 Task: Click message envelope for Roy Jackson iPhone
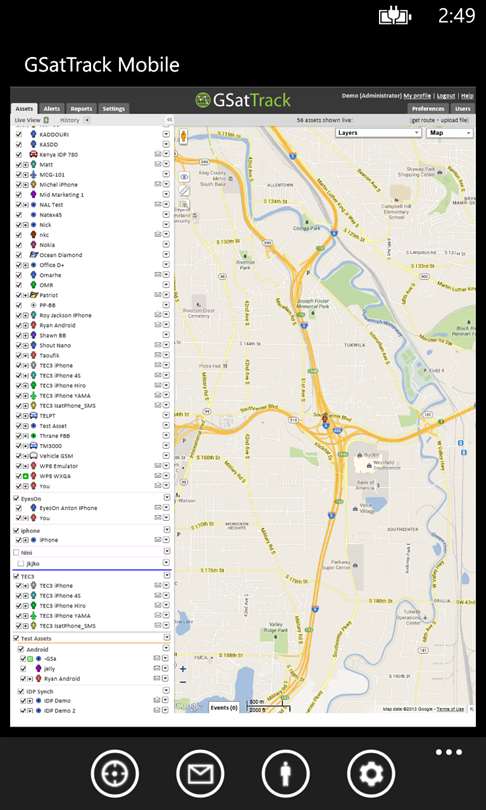[158, 315]
